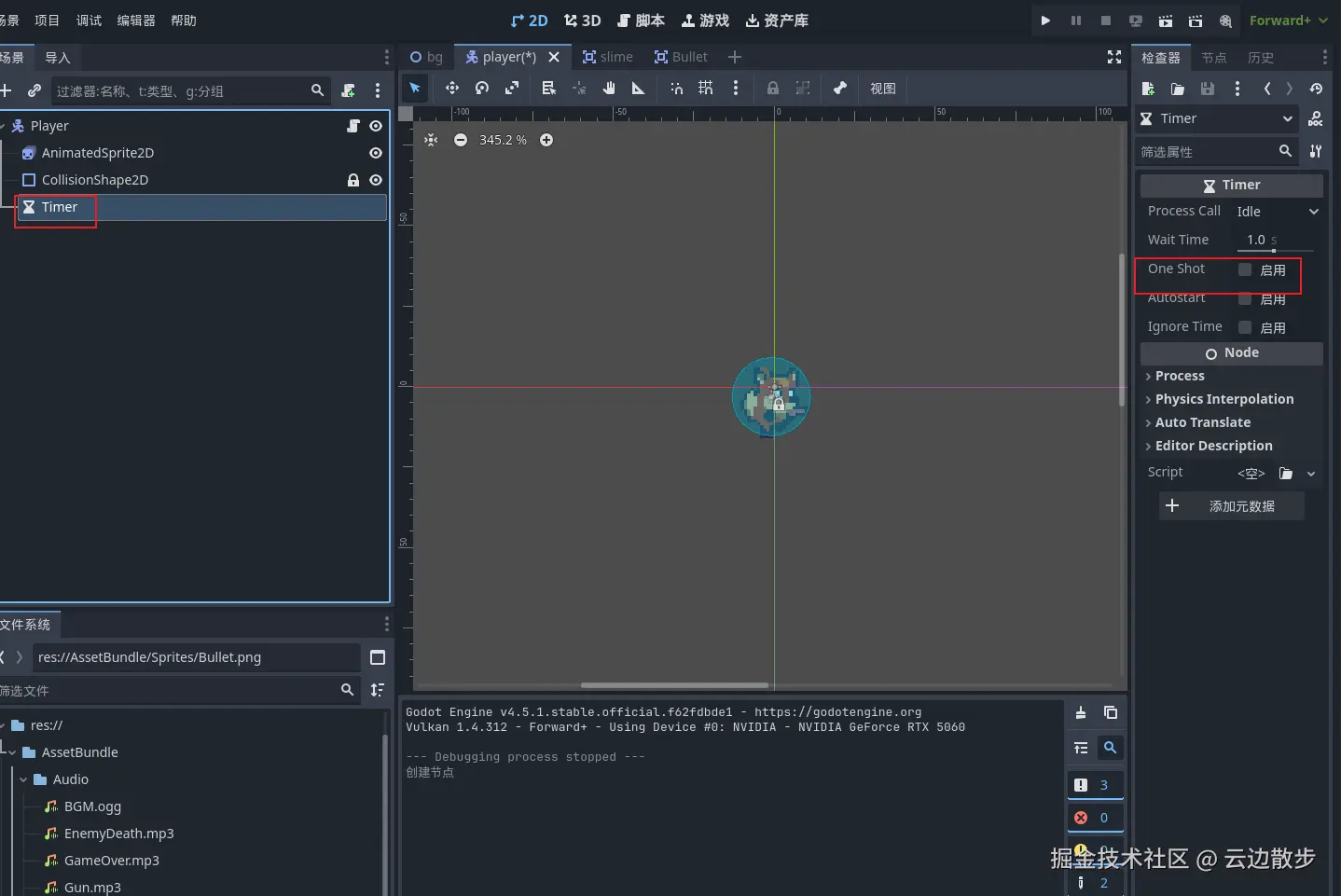Image resolution: width=1341 pixels, height=896 pixels.
Task: Select the Ruler measurement tool
Action: click(x=639, y=88)
